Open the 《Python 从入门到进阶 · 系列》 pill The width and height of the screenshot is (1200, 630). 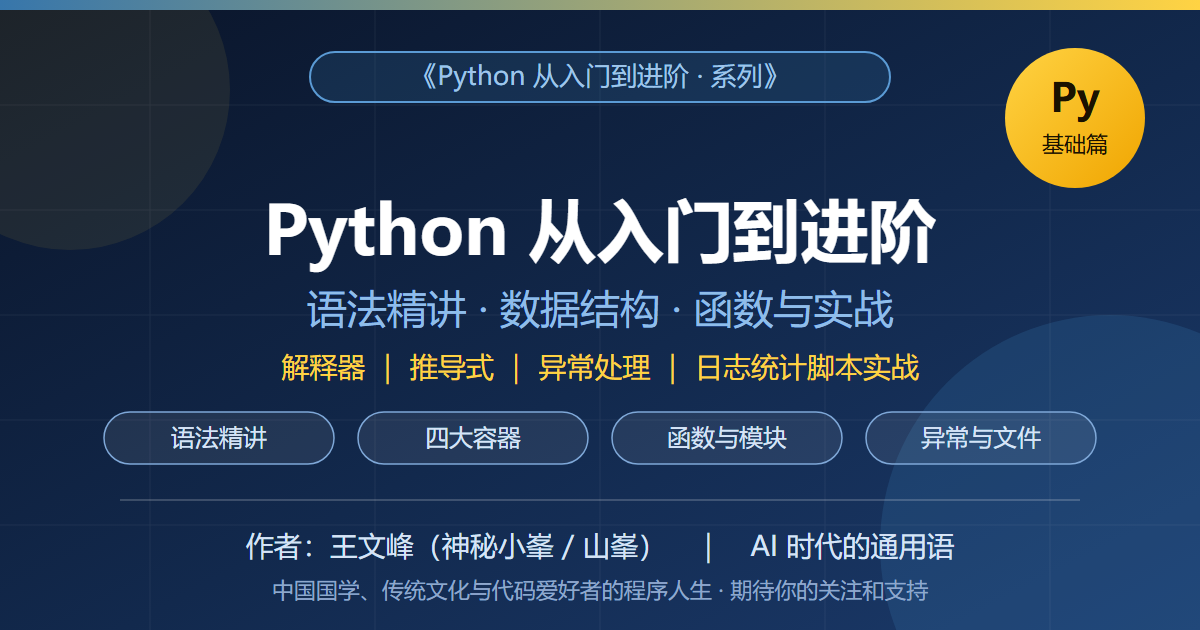[x=600, y=77]
